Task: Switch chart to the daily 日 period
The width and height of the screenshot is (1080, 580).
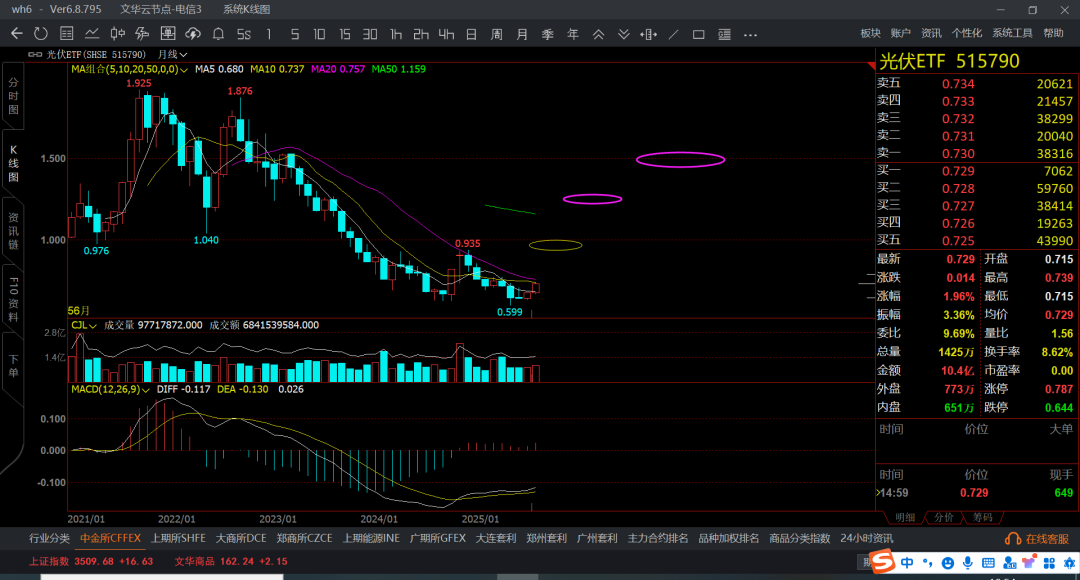Action: 471,34
